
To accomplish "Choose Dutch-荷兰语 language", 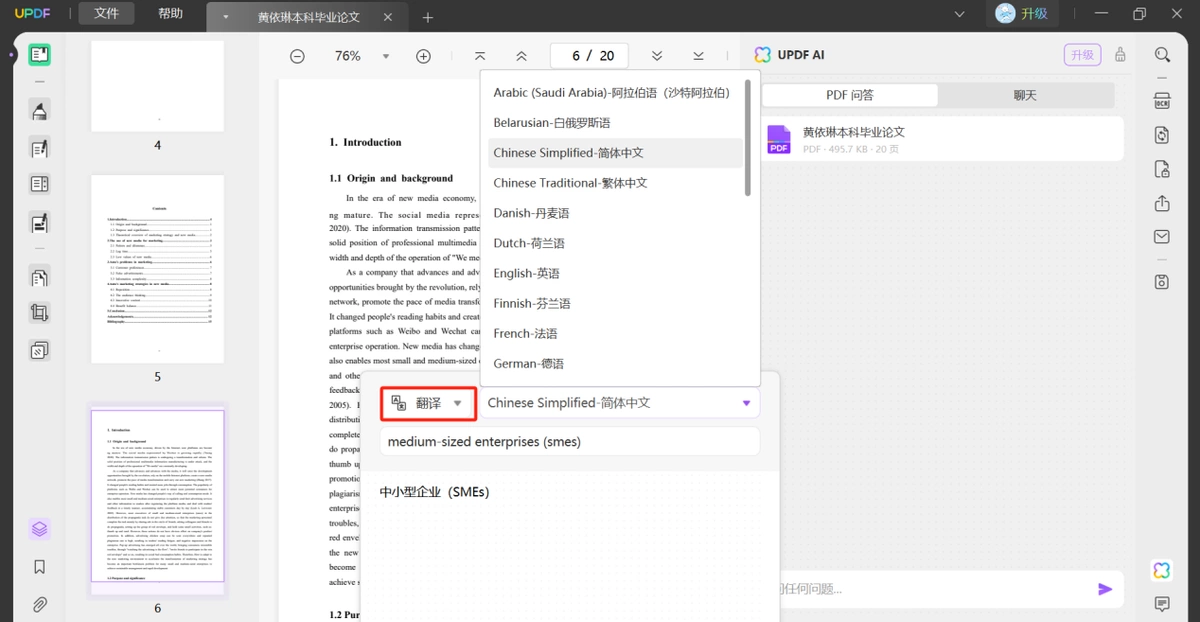I will point(615,243).
